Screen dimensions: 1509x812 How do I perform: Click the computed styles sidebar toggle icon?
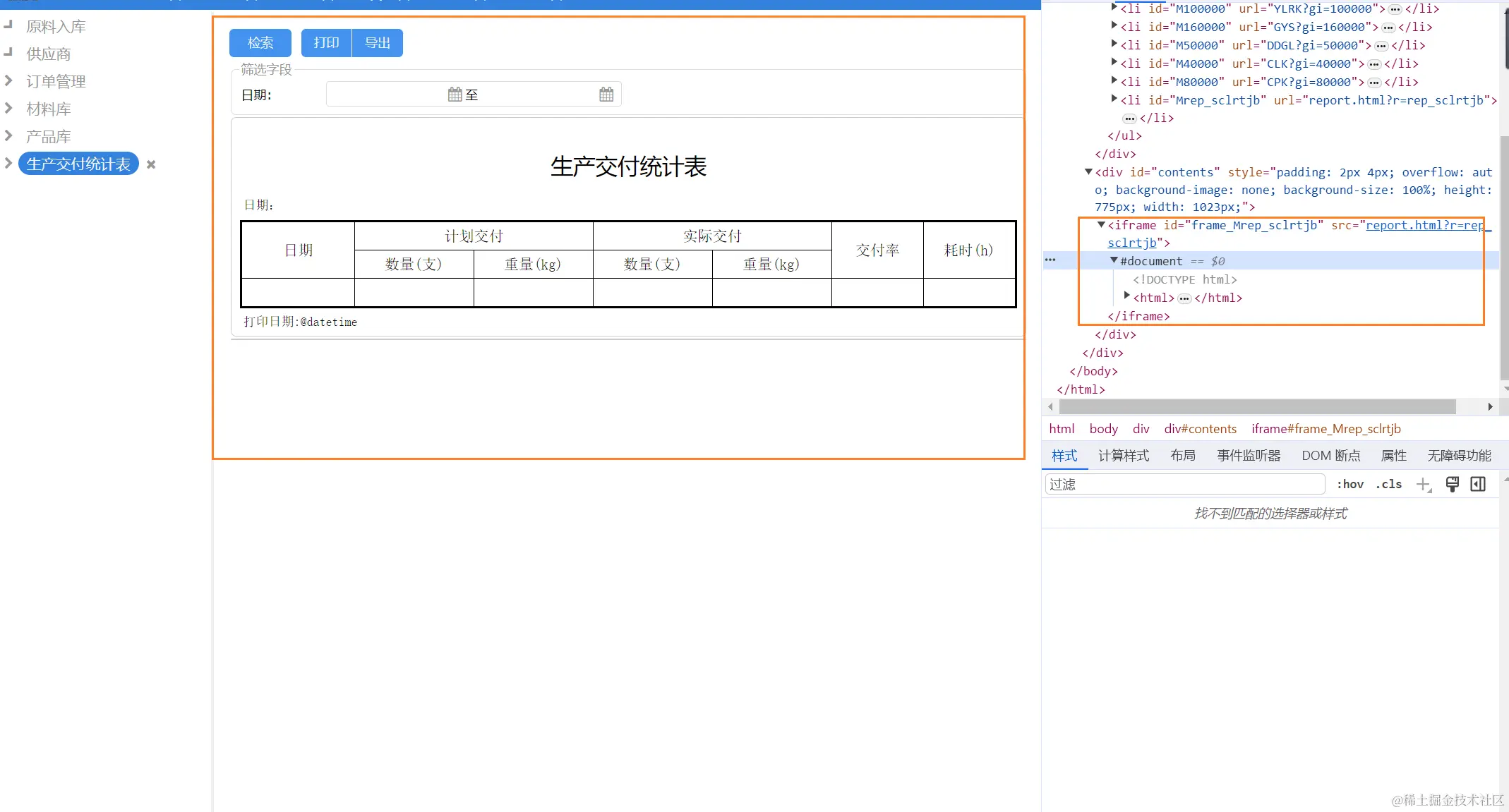[x=1478, y=484]
